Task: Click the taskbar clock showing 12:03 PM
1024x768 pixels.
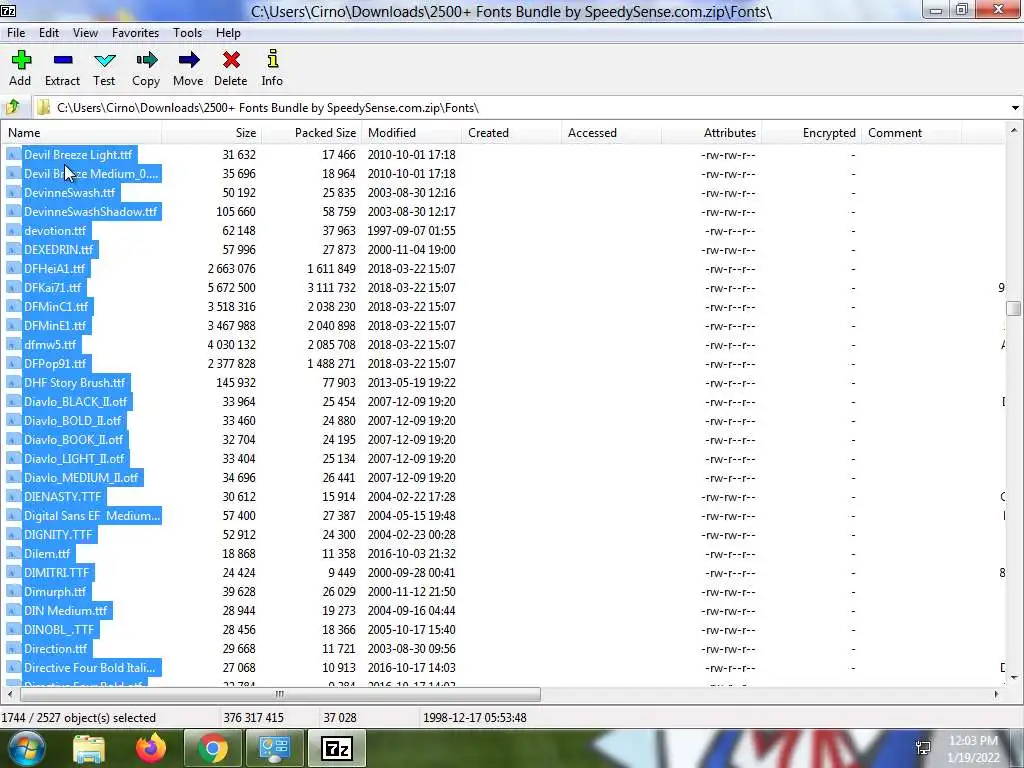Action: pyautogui.click(x=974, y=748)
